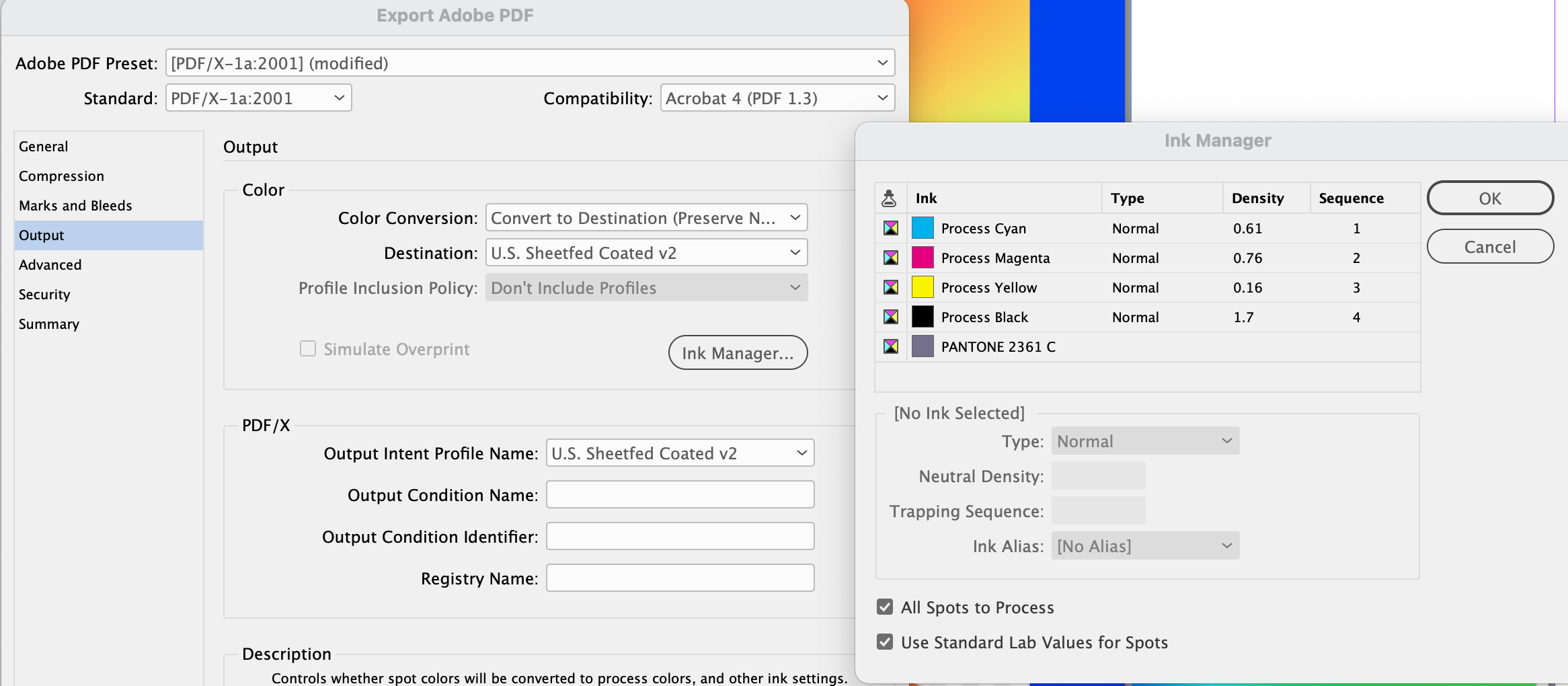Viewport: 1568px width, 686px height.
Task: Click the OK button
Action: [1490, 198]
